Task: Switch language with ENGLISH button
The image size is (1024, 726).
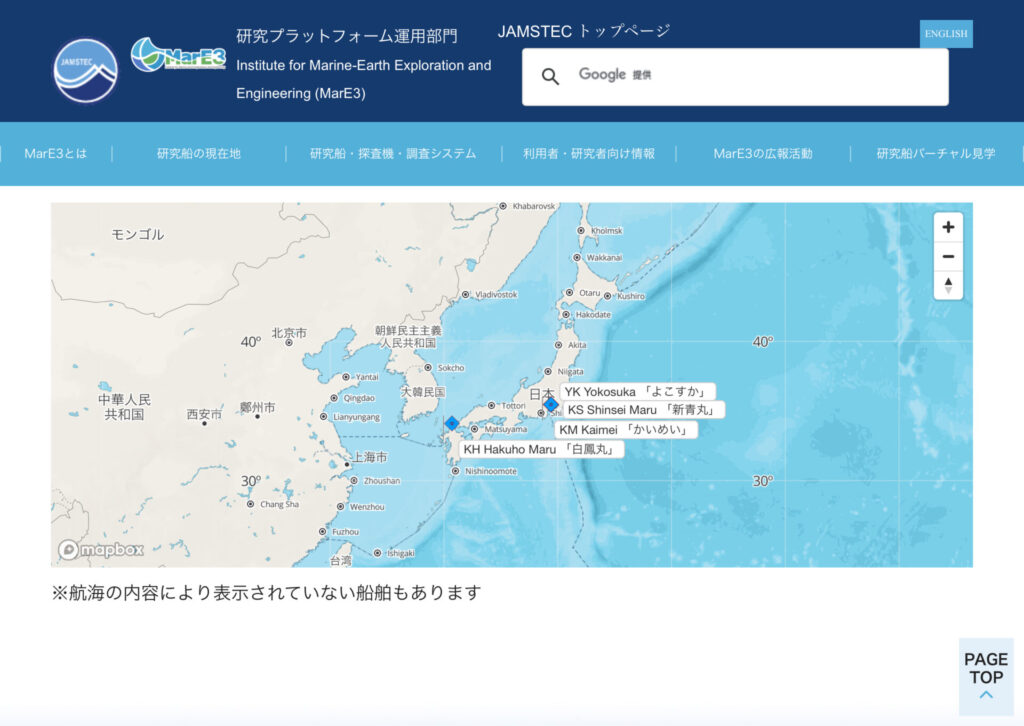Action: click(945, 34)
